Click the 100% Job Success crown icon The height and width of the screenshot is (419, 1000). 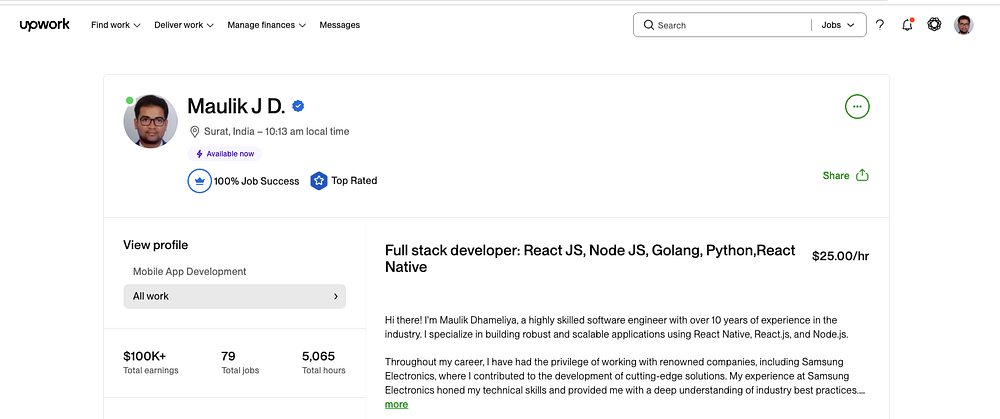click(199, 181)
